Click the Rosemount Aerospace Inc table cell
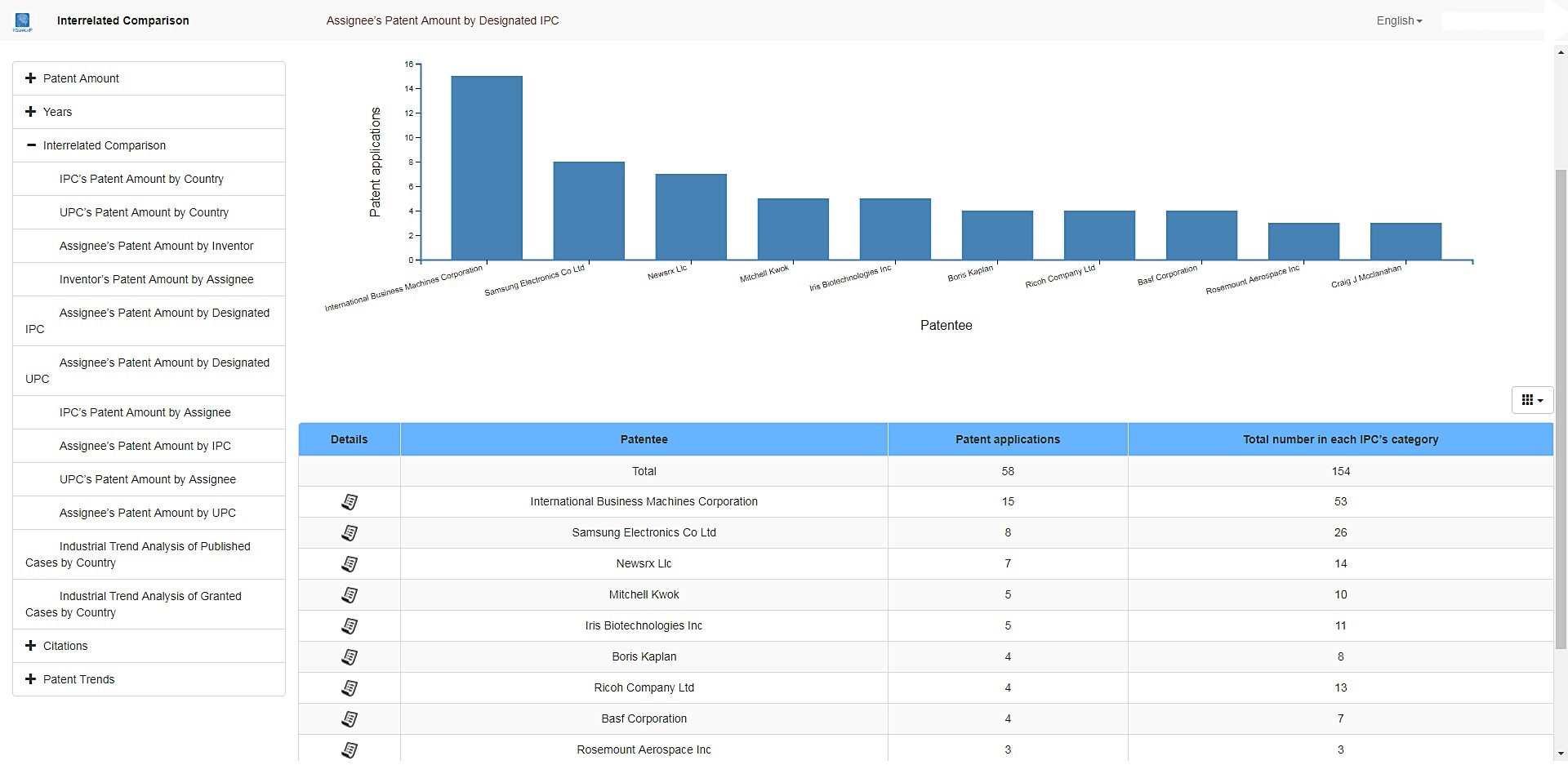The width and height of the screenshot is (1568, 765). [644, 750]
